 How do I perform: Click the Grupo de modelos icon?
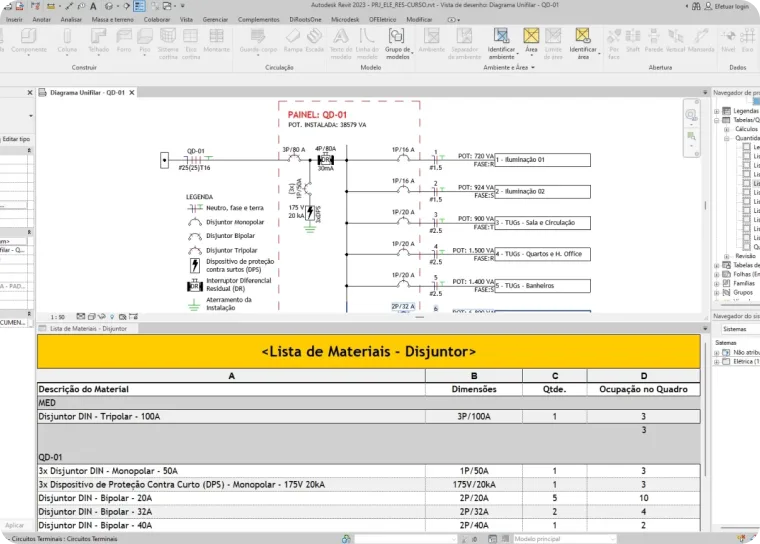[396, 36]
